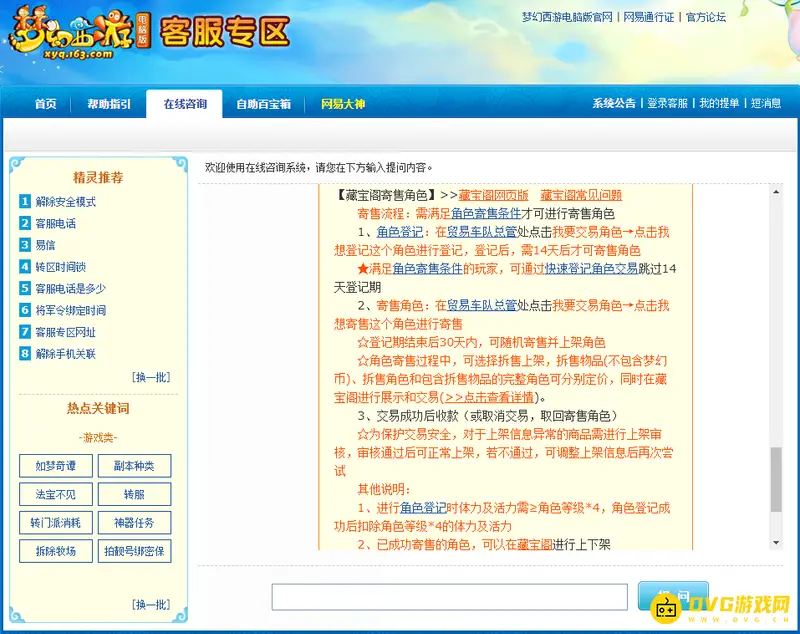Select 客服专区网址 recommendation
Viewport: 800px width, 634px height.
[x=65, y=333]
